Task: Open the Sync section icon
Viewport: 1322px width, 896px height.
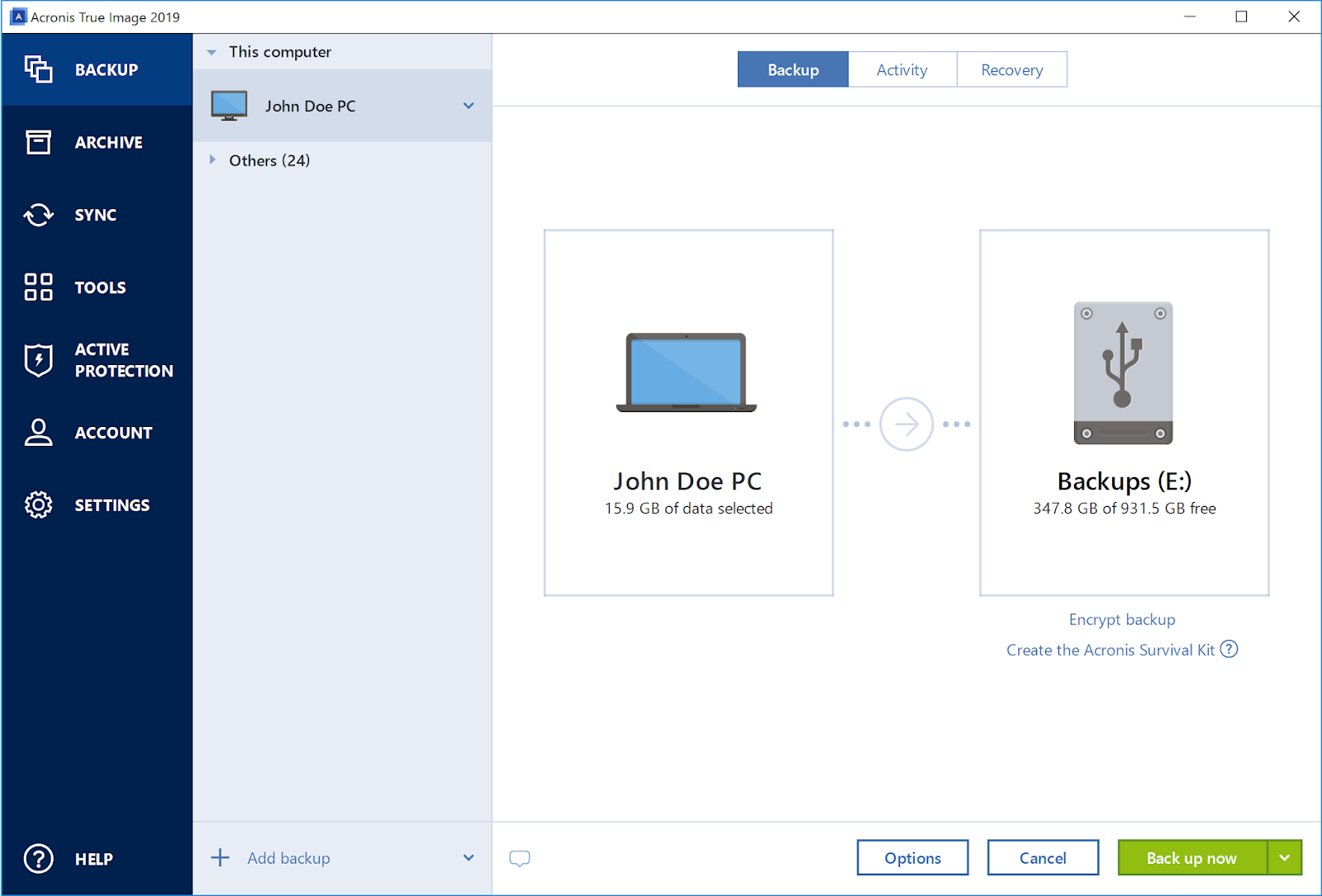Action: coord(38,215)
